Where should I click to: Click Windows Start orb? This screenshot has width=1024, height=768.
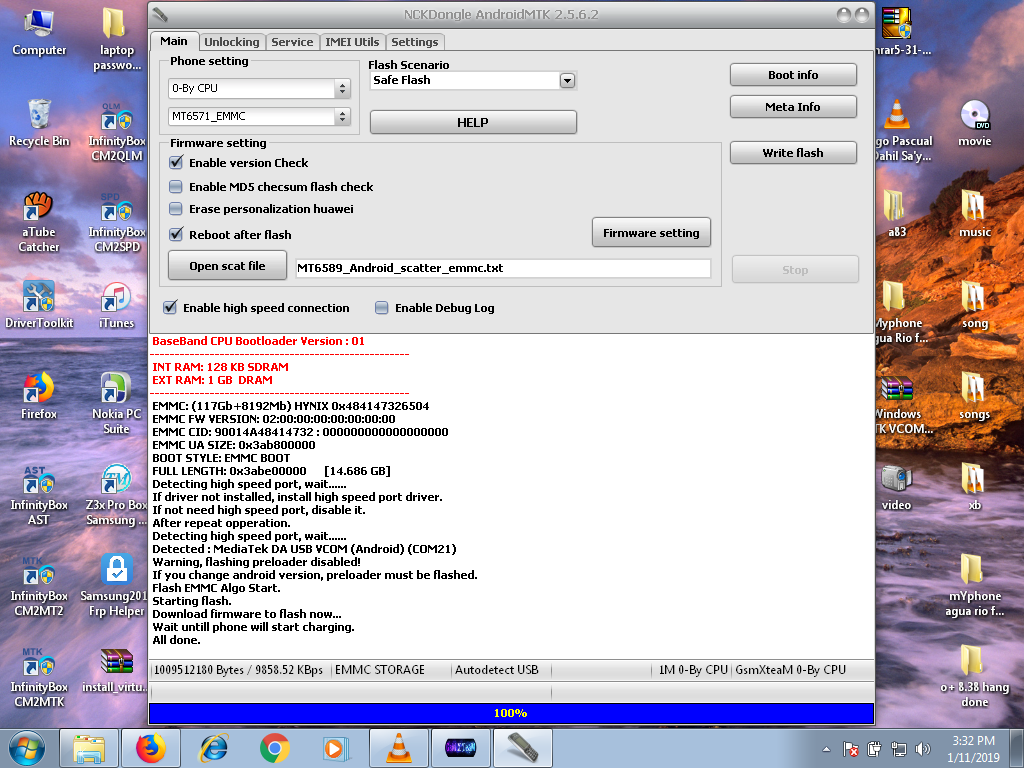tap(26, 748)
